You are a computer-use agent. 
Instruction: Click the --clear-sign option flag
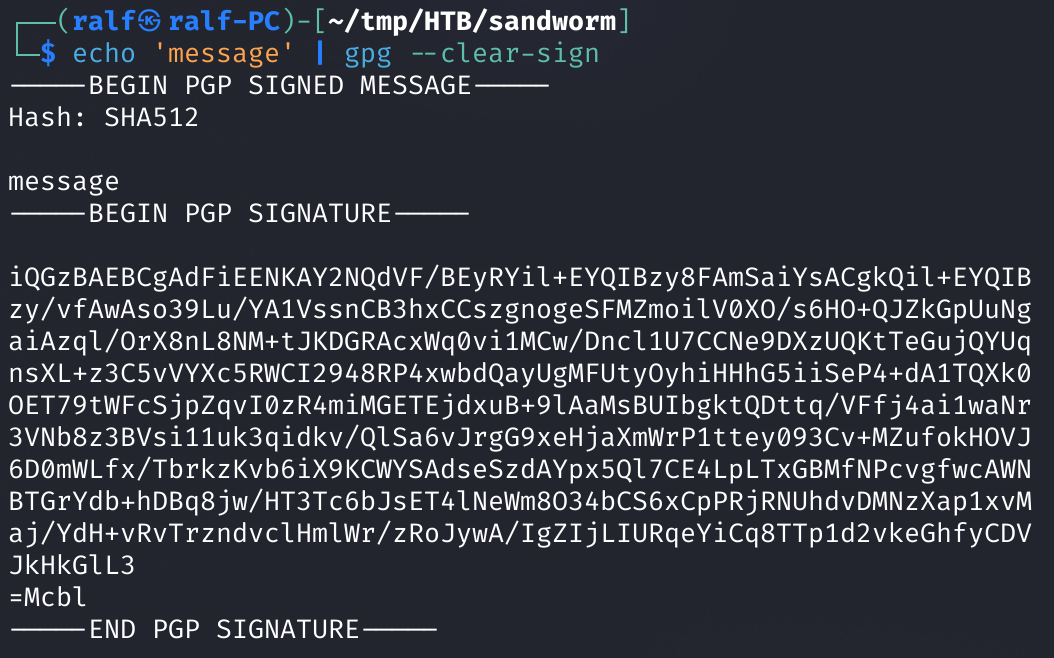tap(504, 53)
